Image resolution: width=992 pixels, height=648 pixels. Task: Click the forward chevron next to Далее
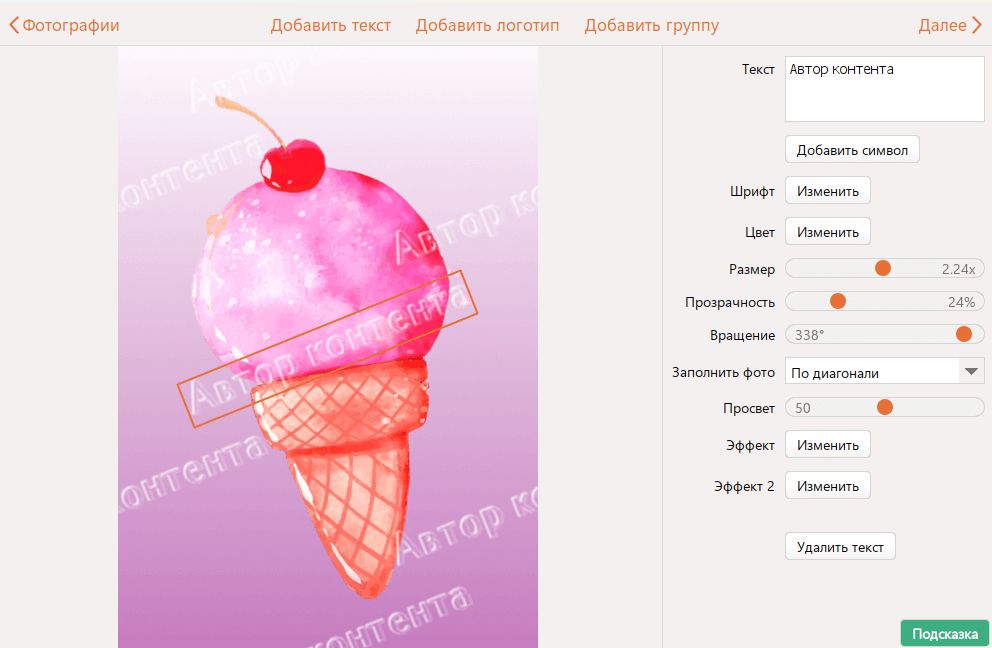(977, 25)
